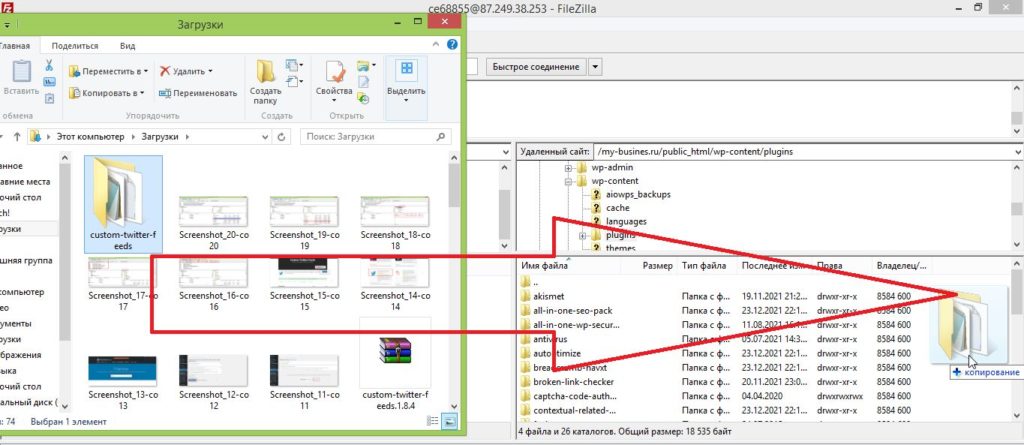Image resolution: width=1024 pixels, height=445 pixels.
Task: Click Создать папку folder icon
Action: [x=266, y=73]
